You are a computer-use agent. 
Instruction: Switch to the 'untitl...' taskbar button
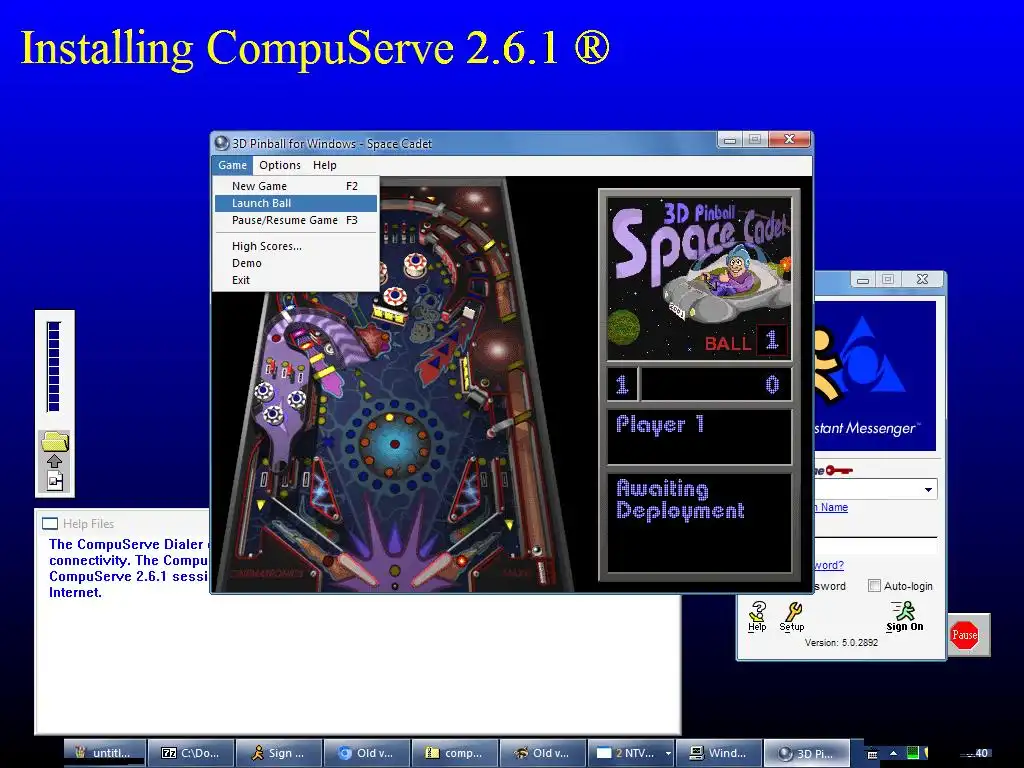(x=105, y=753)
